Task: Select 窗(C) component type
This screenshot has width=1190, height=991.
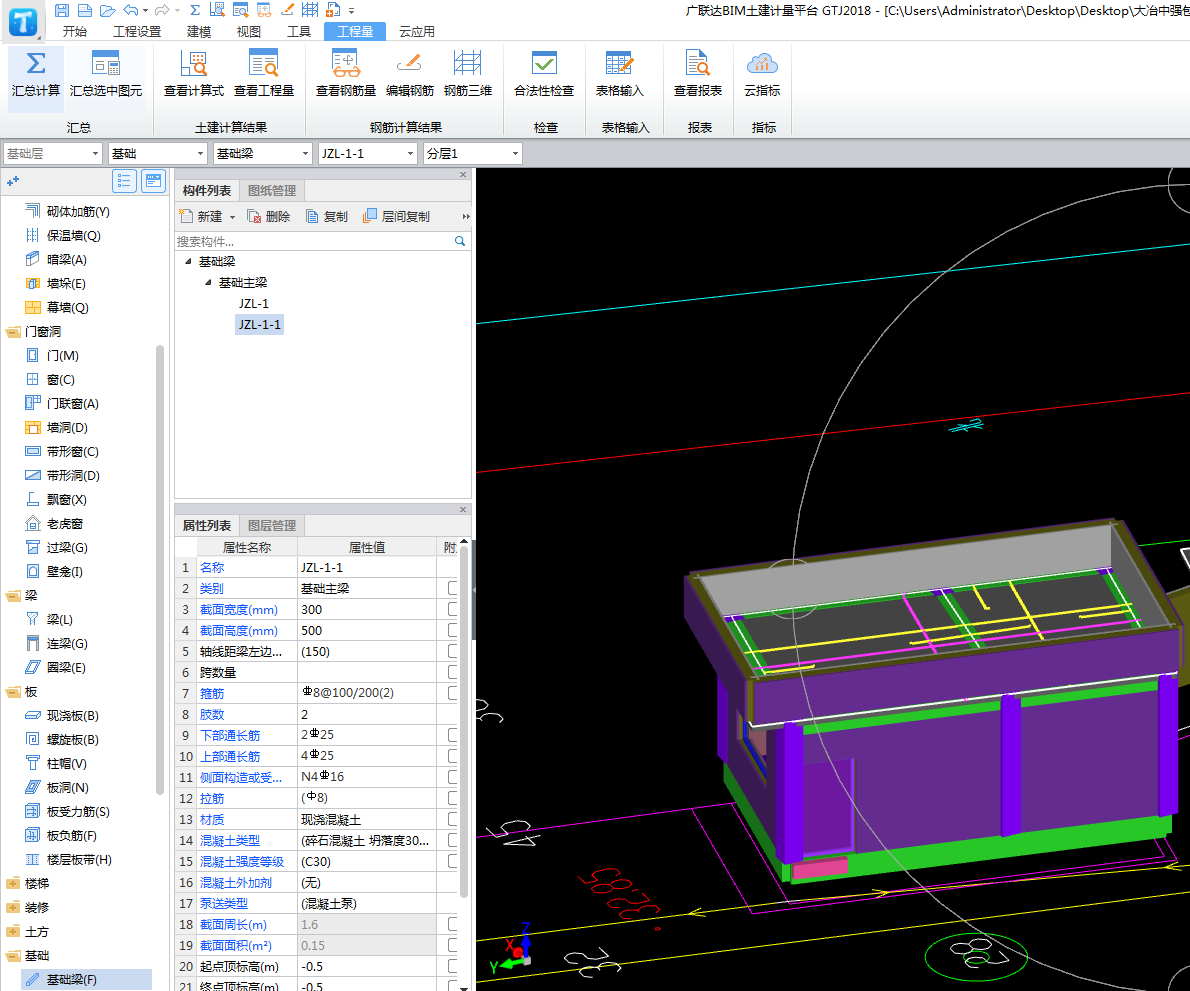Action: (x=60, y=380)
